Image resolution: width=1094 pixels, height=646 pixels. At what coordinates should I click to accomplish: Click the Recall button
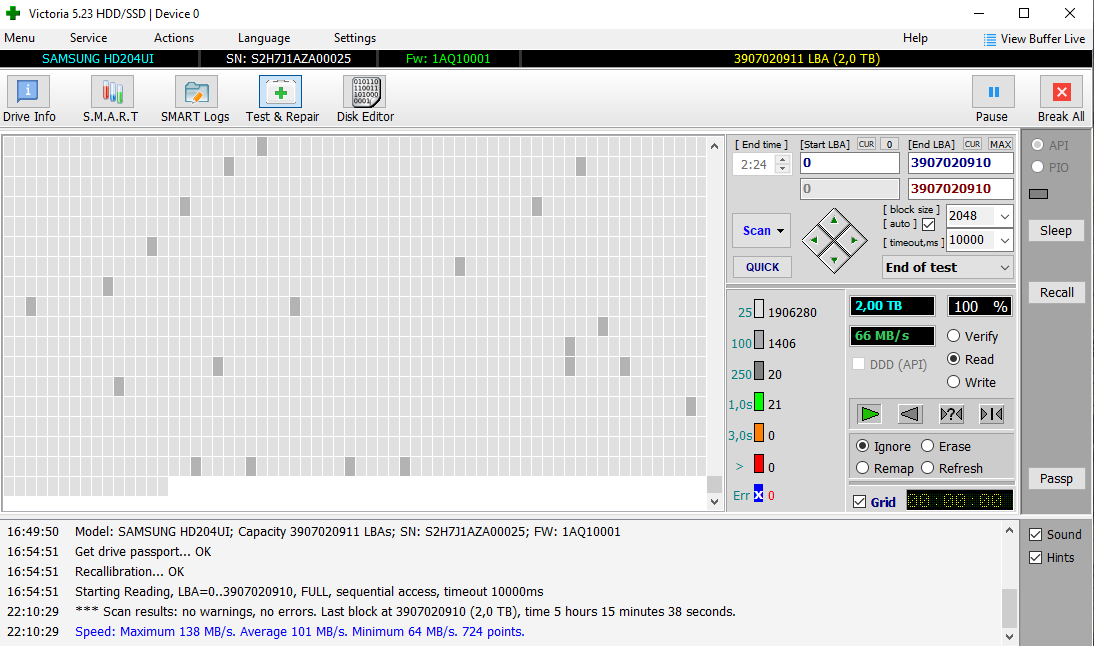(1056, 293)
